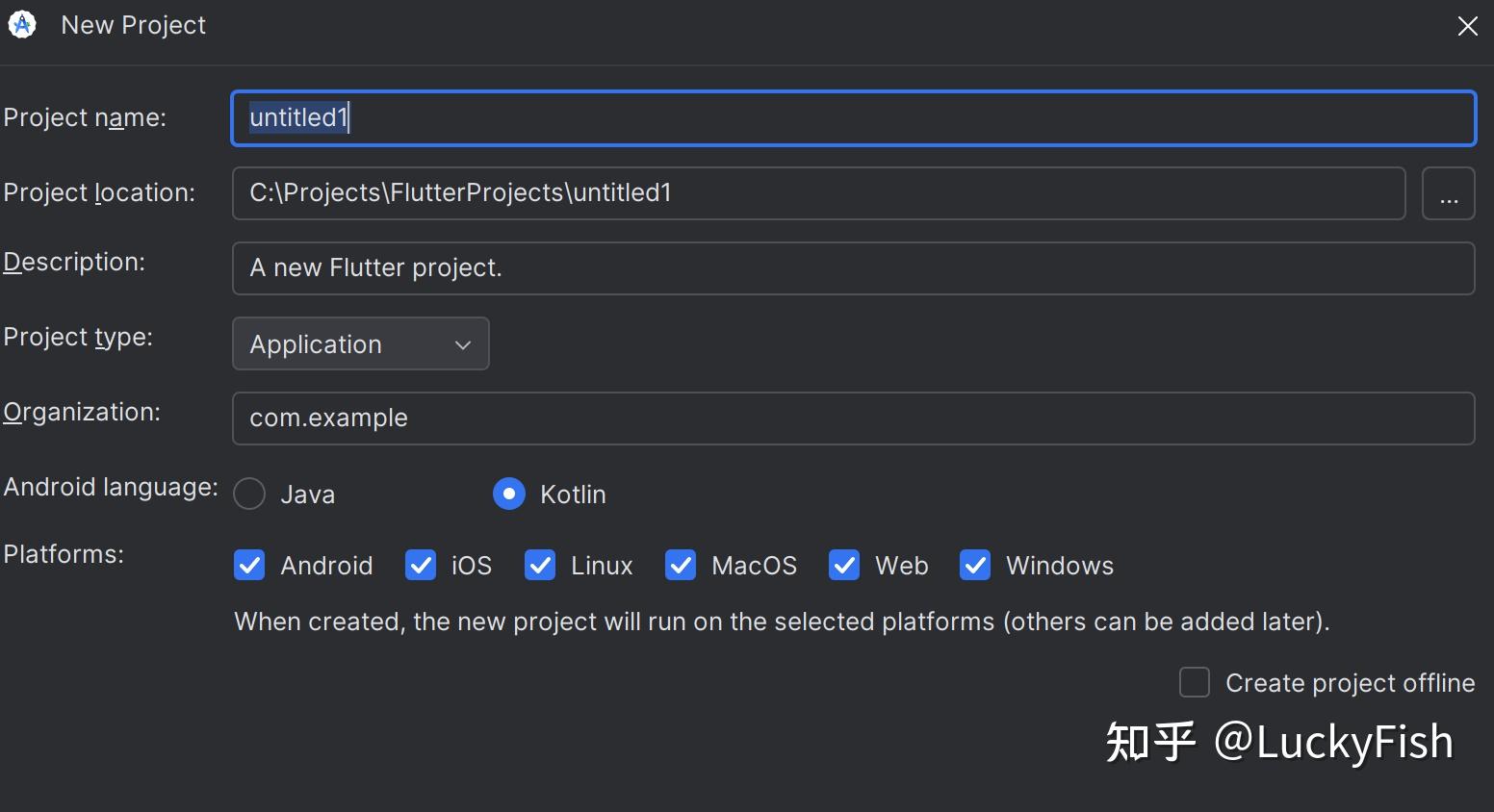Toggle the iOS platform checkbox
Screen dimensions: 1494x812
coord(421,565)
